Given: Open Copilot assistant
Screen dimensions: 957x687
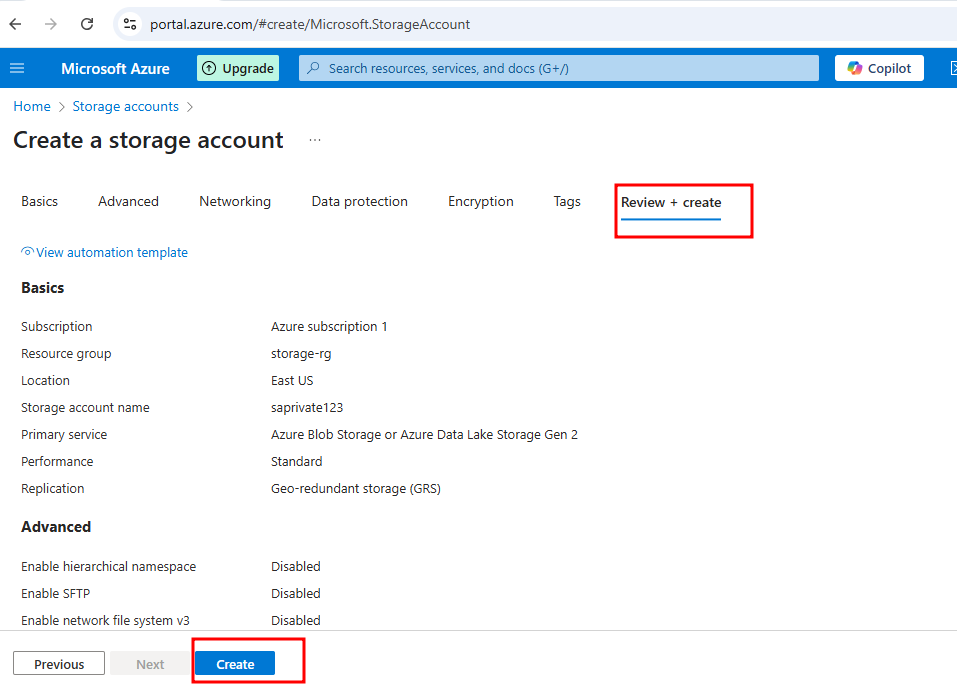Looking at the screenshot, I should [x=879, y=68].
